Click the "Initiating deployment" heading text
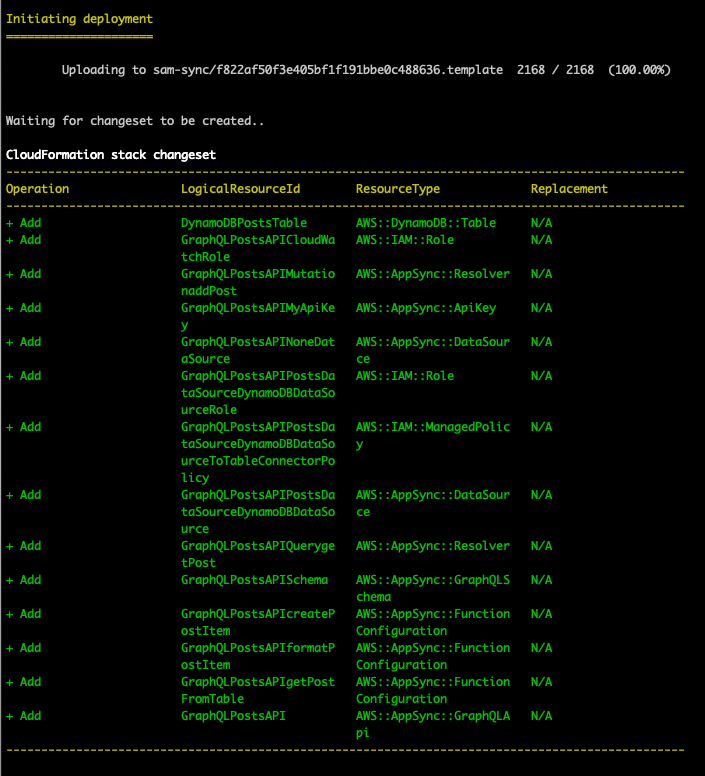The height and width of the screenshot is (776, 705). [80, 19]
